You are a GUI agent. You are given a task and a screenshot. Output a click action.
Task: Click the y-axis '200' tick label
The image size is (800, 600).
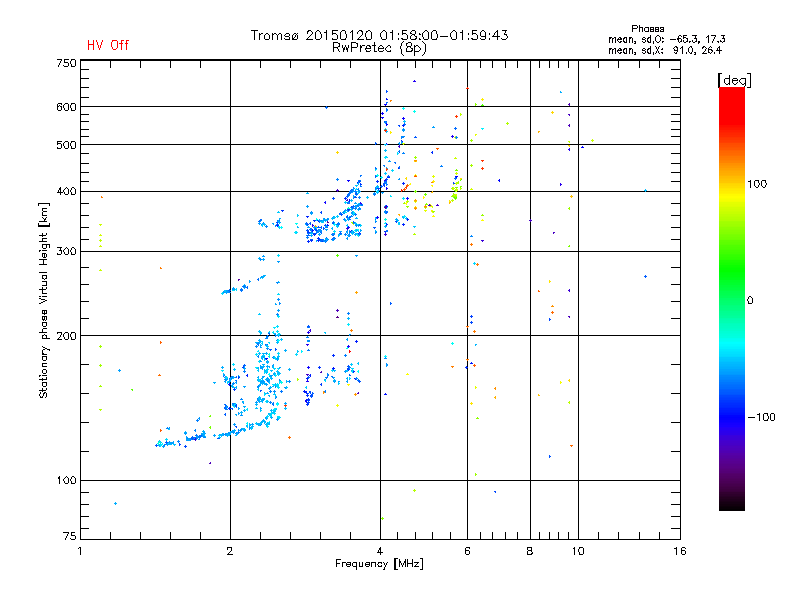66,336
